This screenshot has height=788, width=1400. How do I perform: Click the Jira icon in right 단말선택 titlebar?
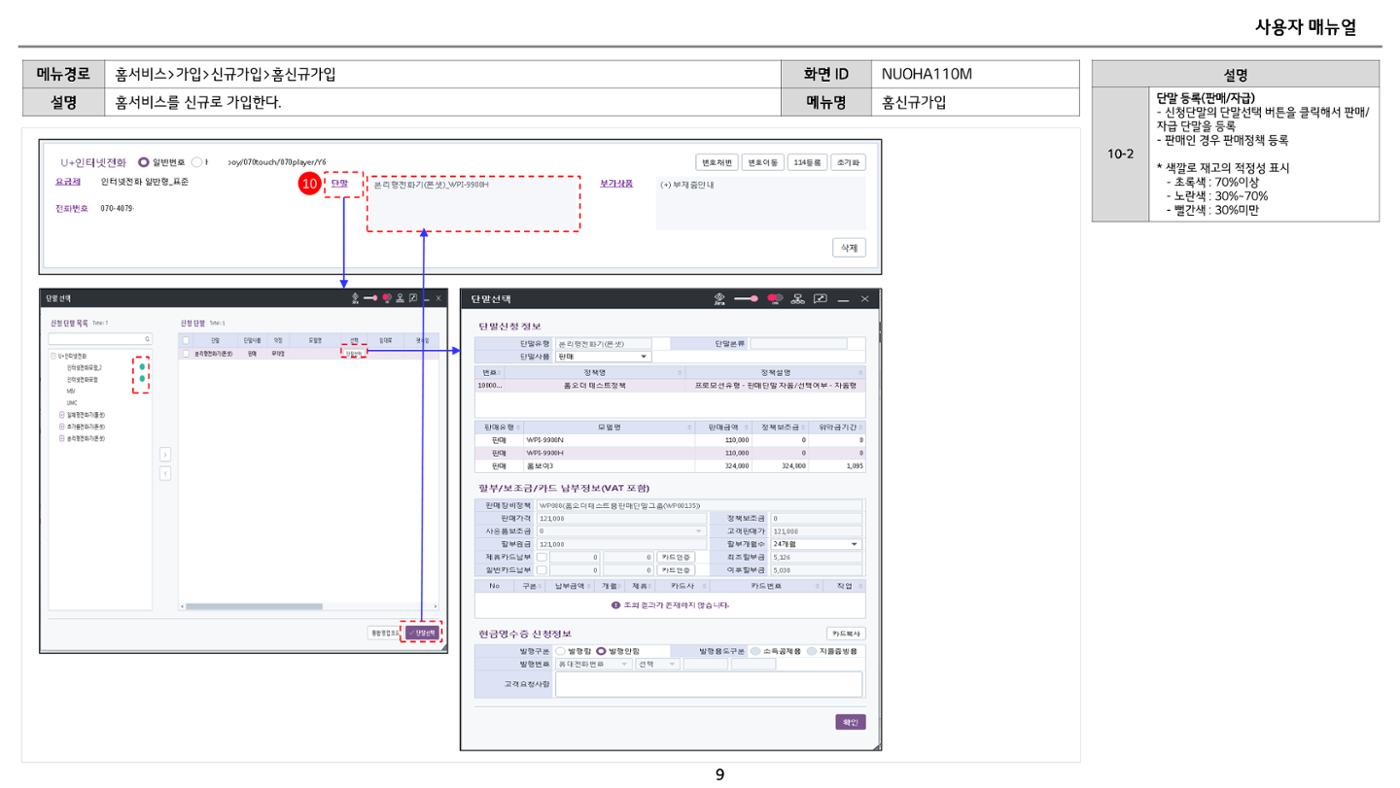point(720,300)
